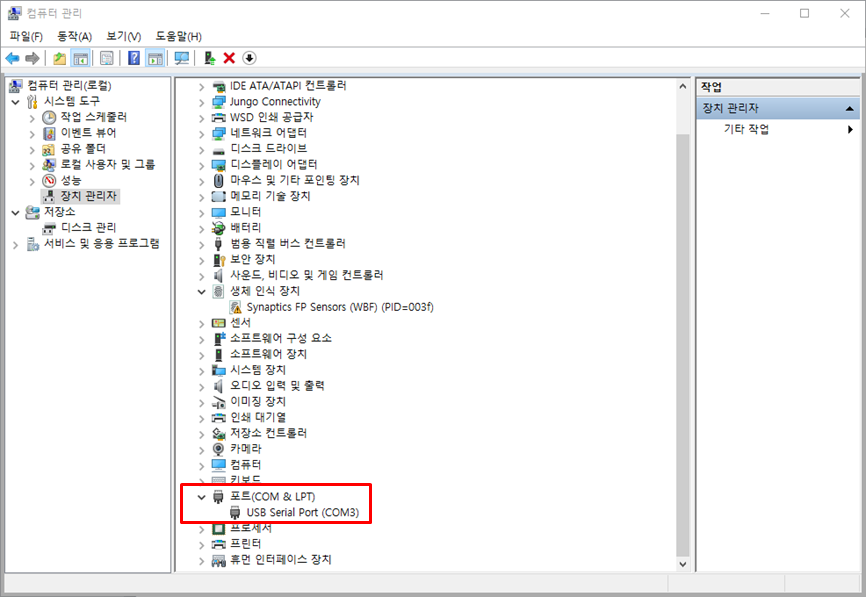Screen dimensions: 866x597
Task: Collapse the 저장소 tree node
Action: (15, 212)
